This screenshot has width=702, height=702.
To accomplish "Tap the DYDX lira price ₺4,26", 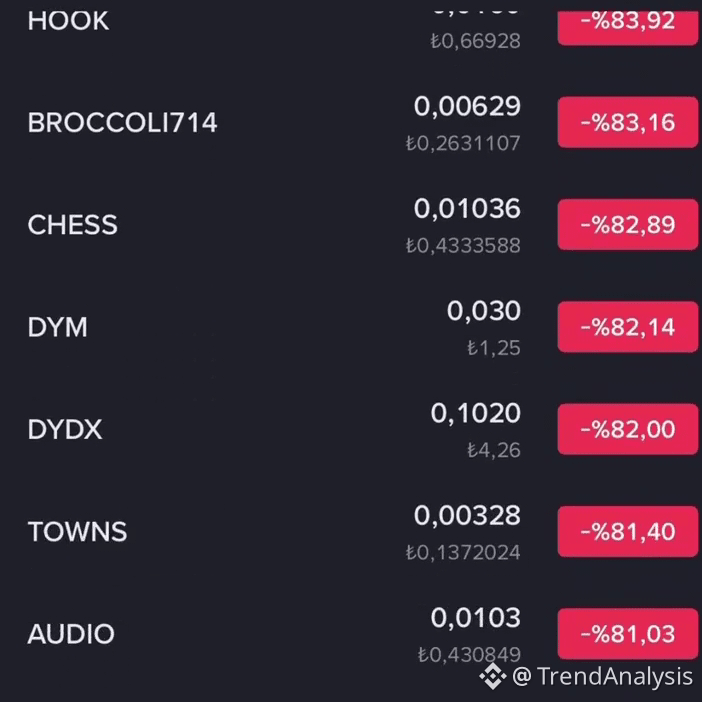I will tap(494, 450).
